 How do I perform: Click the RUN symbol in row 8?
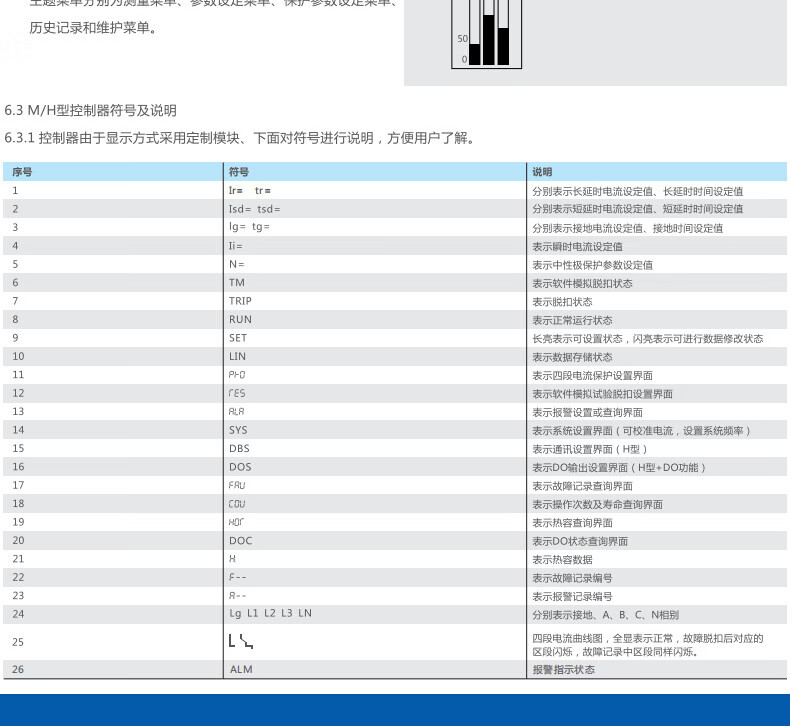pyautogui.click(x=240, y=320)
